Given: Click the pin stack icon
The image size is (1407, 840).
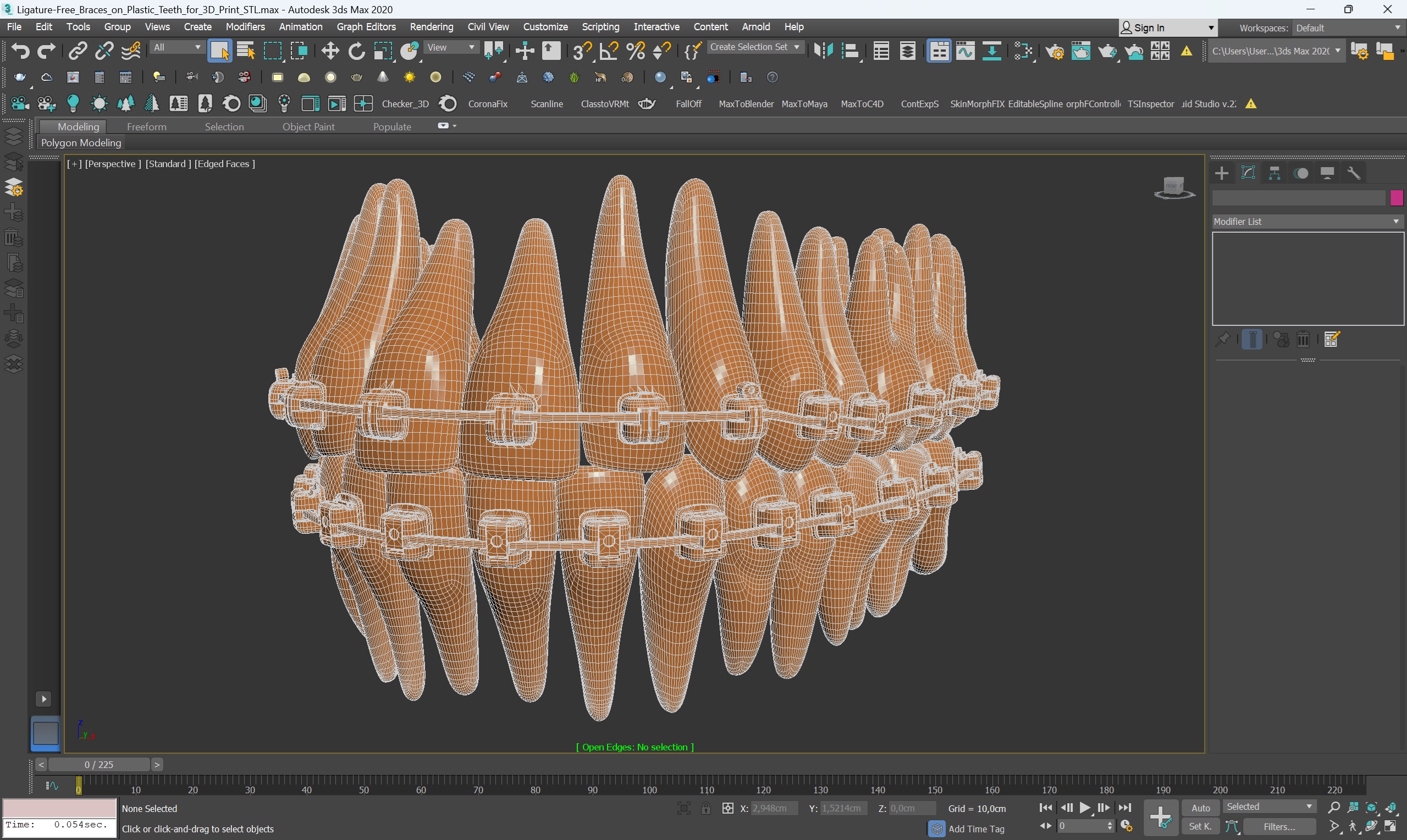Looking at the screenshot, I should coord(1222,340).
